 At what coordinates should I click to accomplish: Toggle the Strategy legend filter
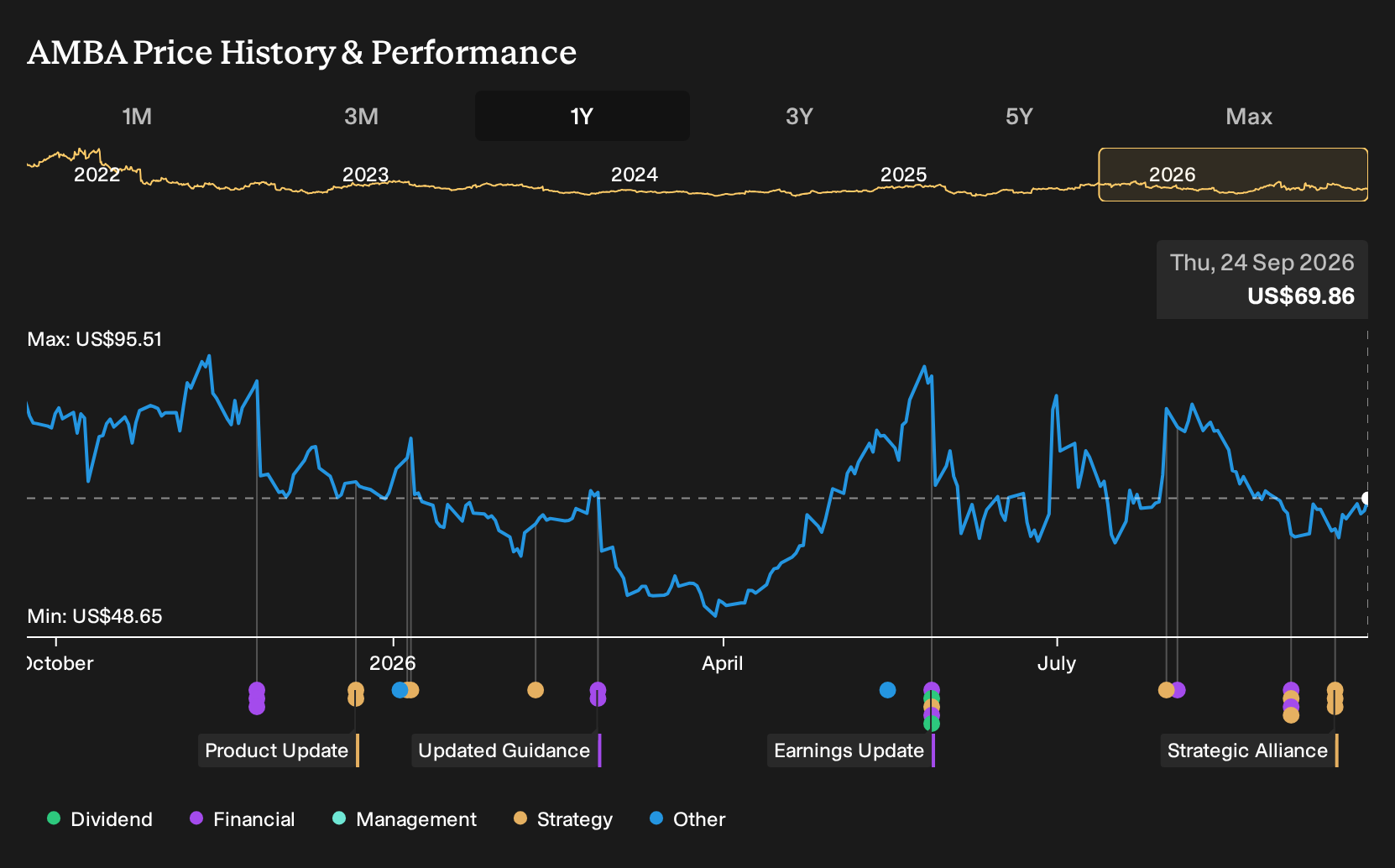[563, 819]
